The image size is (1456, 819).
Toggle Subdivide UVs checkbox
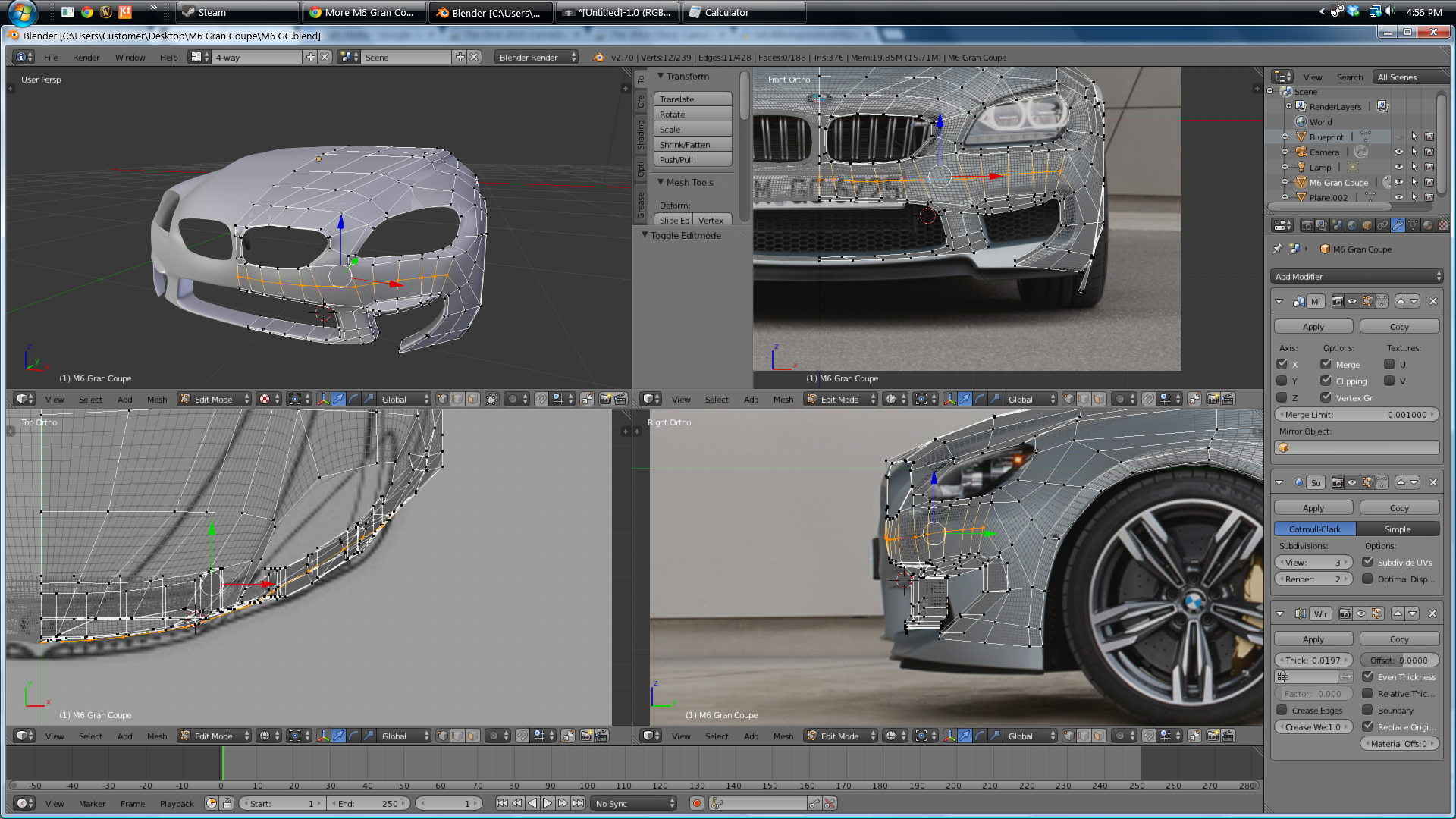click(x=1368, y=562)
